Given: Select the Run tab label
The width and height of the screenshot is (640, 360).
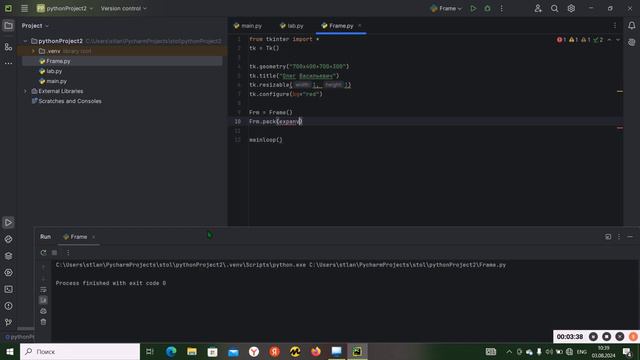Looking at the screenshot, I should [45, 237].
